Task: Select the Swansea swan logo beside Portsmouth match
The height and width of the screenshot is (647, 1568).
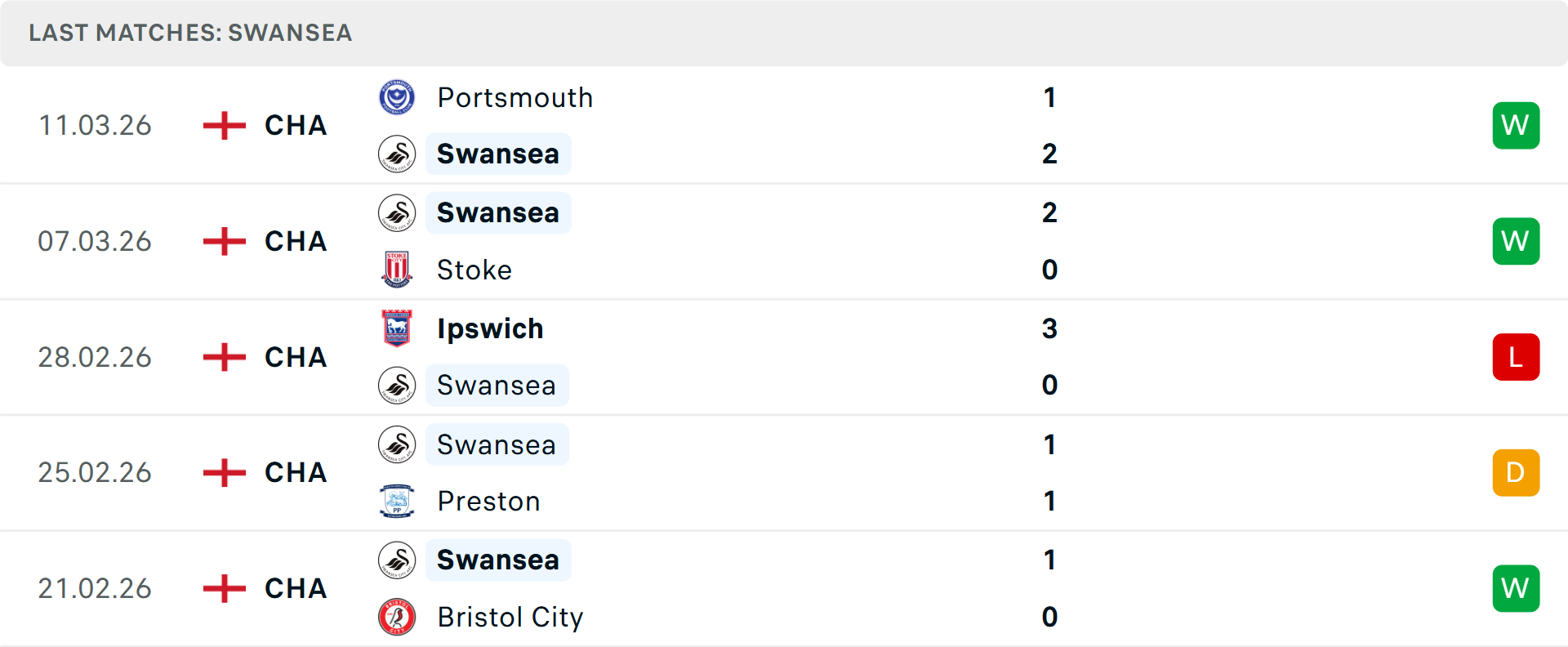Action: tap(398, 154)
